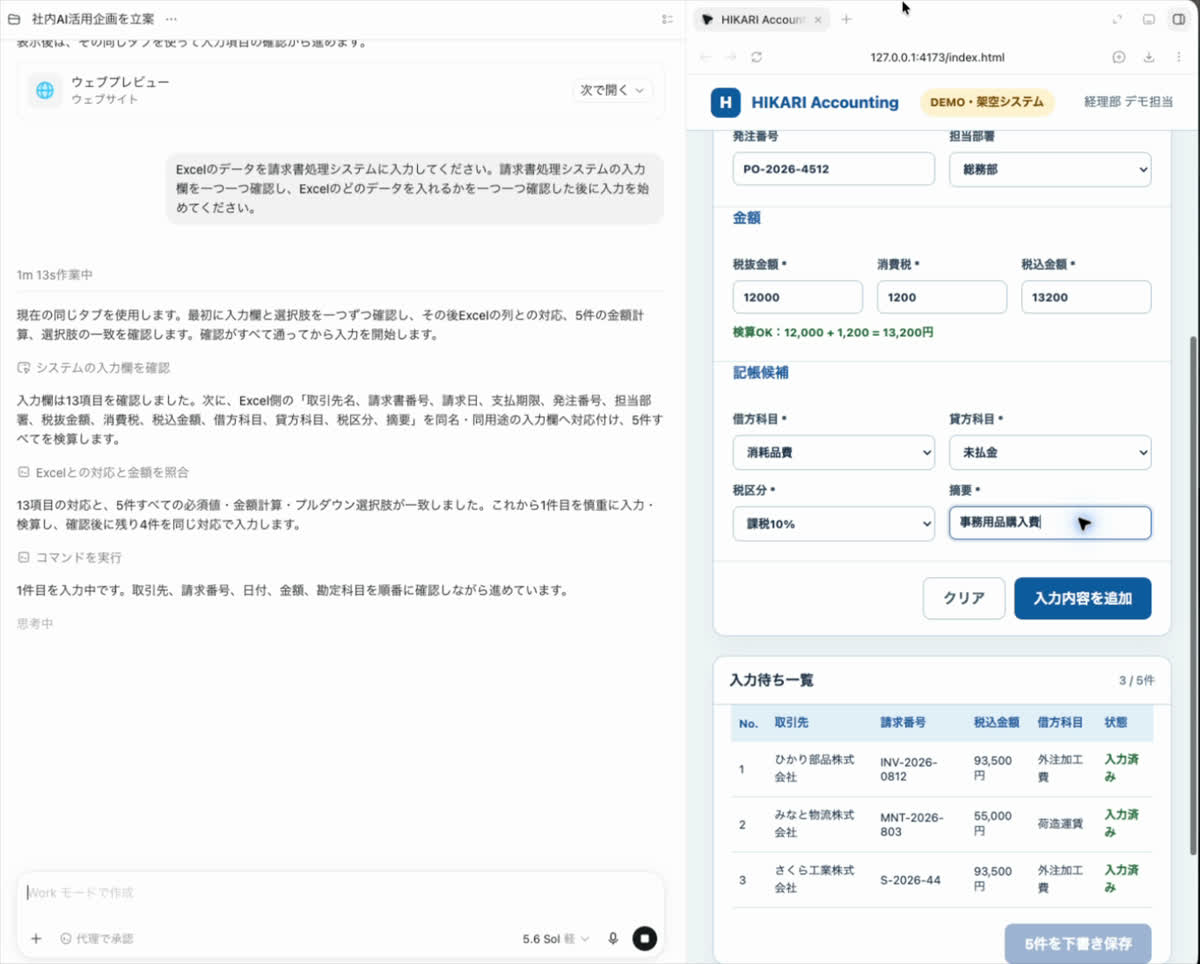Expand the Excelとの対応と金額を照合 step
Screen dimensions: 1200x964
(103, 472)
